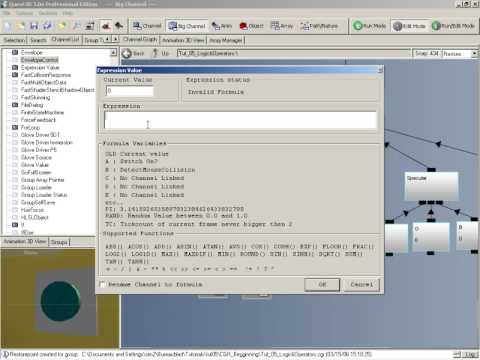Click the Current Value field
Viewport: 480px width, 360px height.
click(x=129, y=91)
